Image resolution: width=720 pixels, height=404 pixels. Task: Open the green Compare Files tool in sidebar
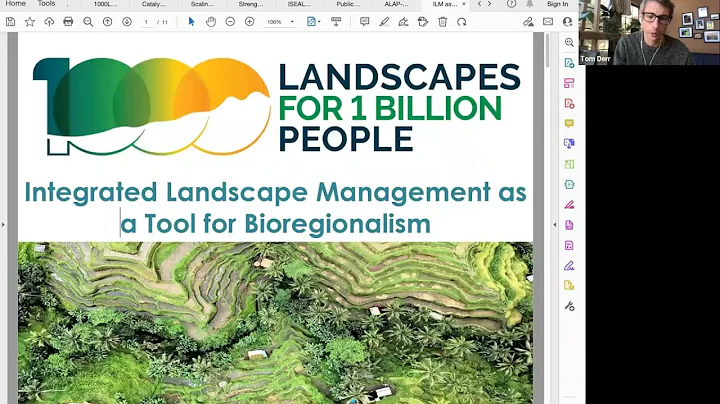[569, 164]
